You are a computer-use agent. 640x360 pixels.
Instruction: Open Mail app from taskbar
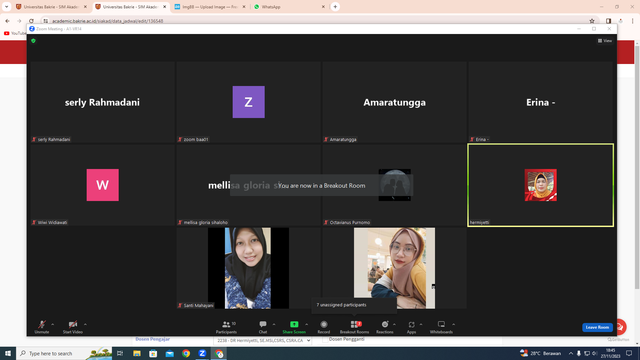pyautogui.click(x=170, y=353)
